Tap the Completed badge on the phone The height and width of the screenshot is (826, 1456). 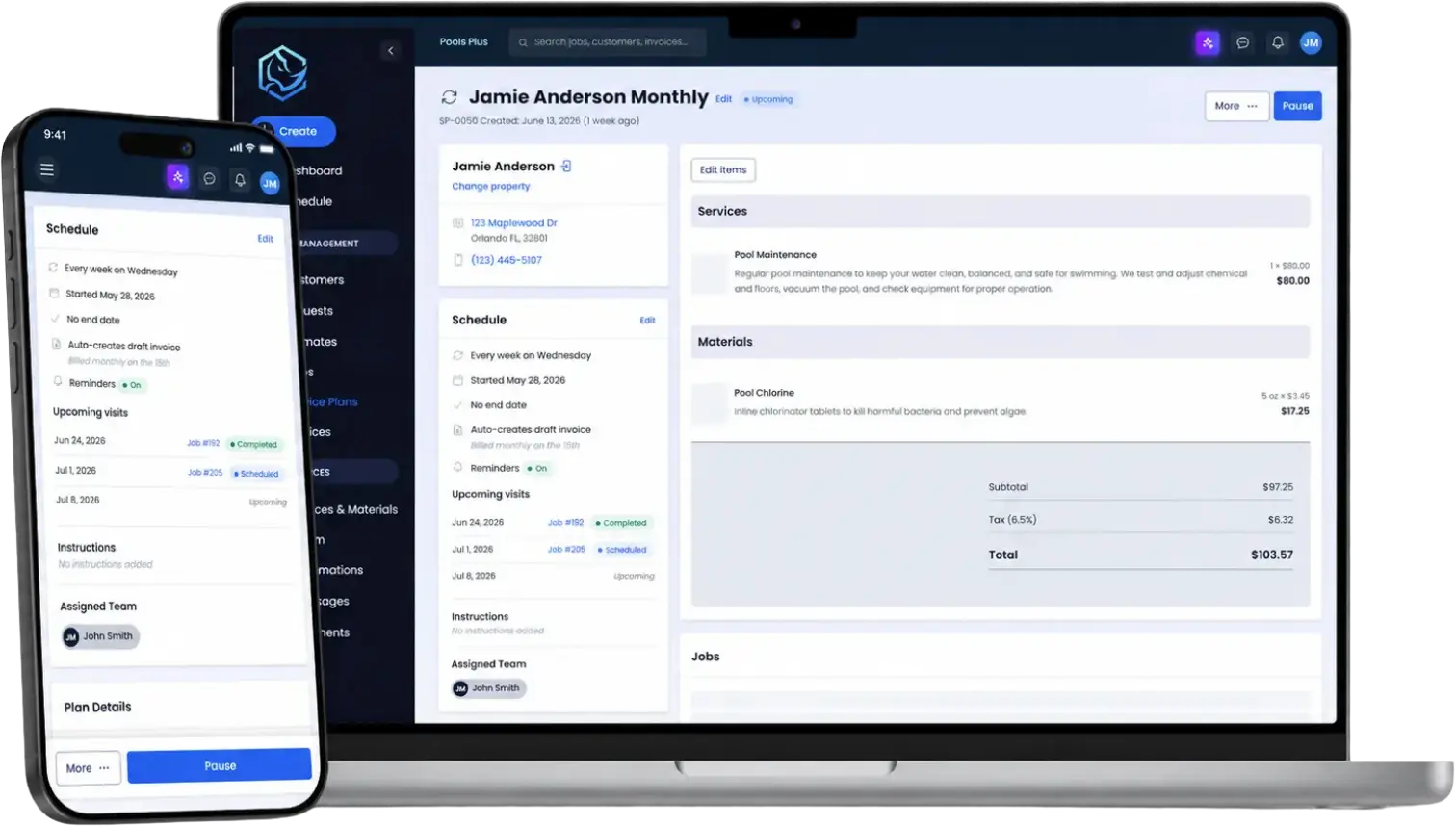point(254,445)
